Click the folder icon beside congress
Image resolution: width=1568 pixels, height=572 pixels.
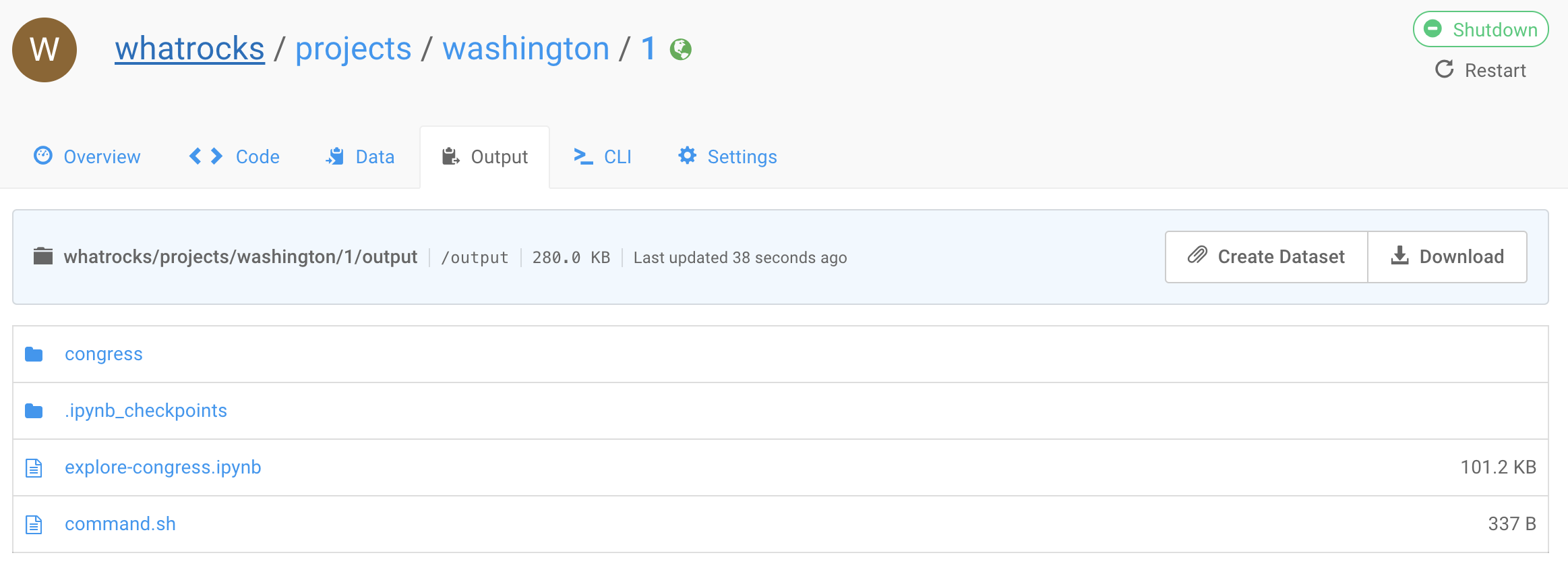[x=34, y=354]
